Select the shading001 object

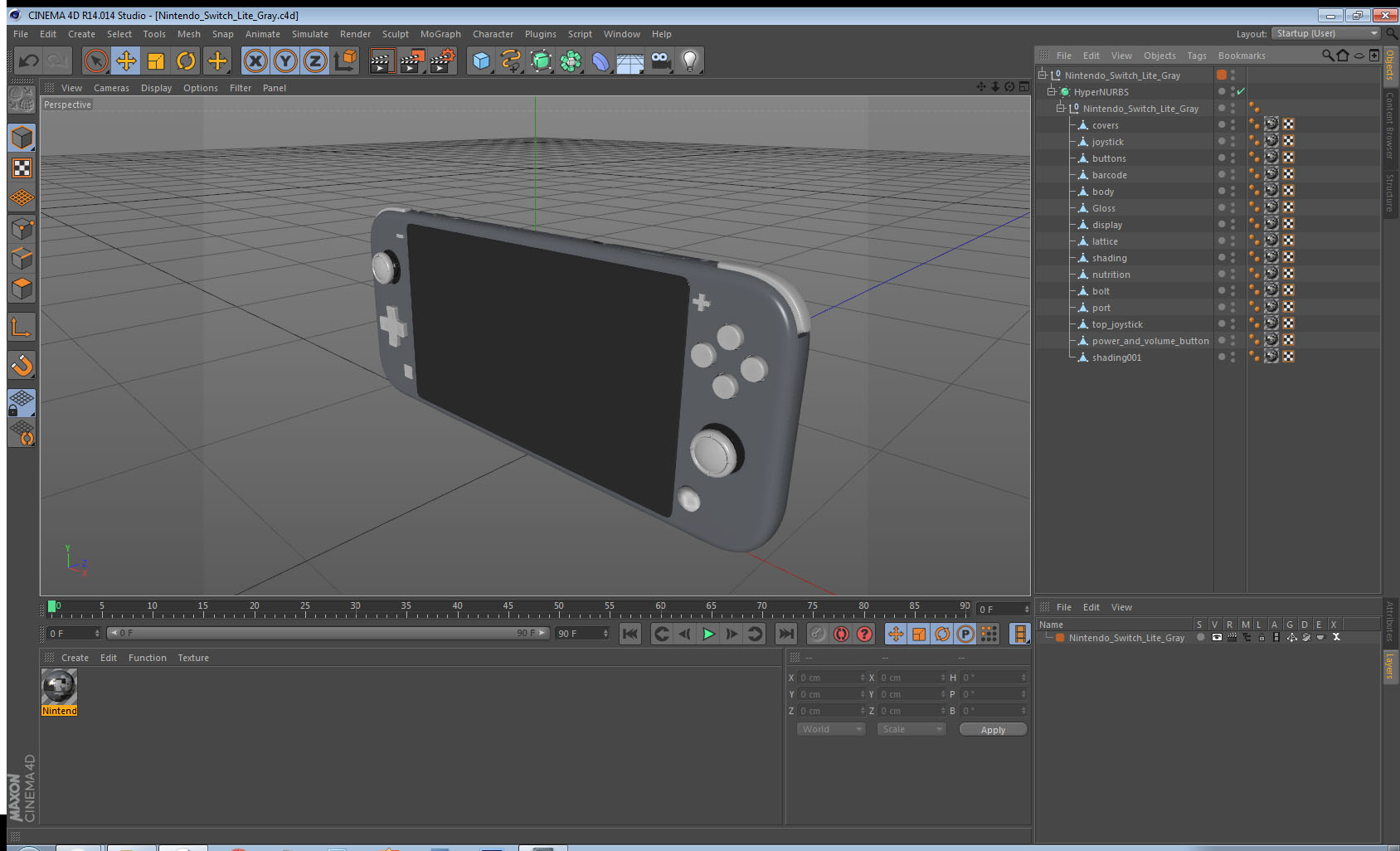point(1116,357)
